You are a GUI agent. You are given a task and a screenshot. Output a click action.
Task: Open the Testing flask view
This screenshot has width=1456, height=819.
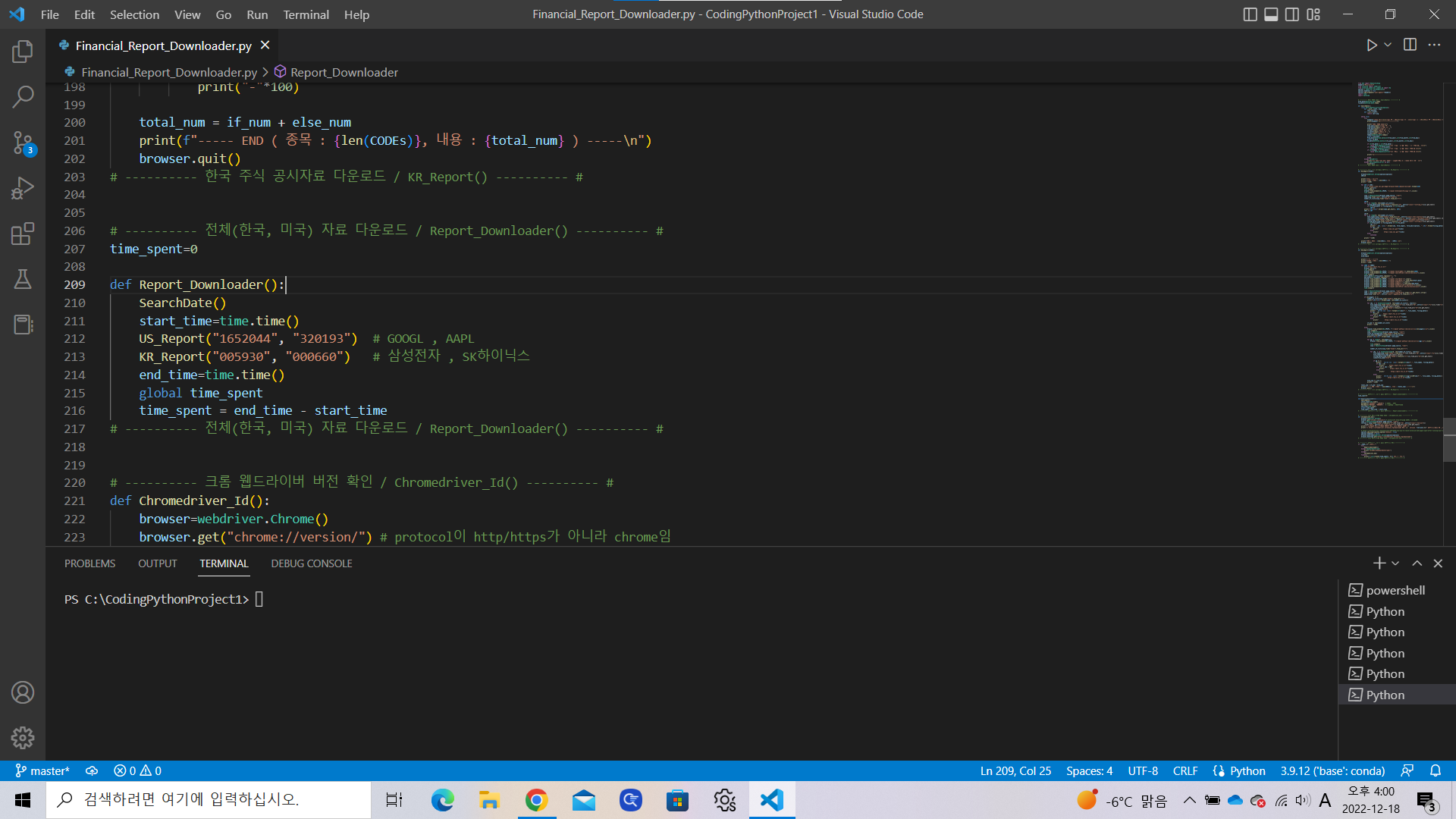23,279
